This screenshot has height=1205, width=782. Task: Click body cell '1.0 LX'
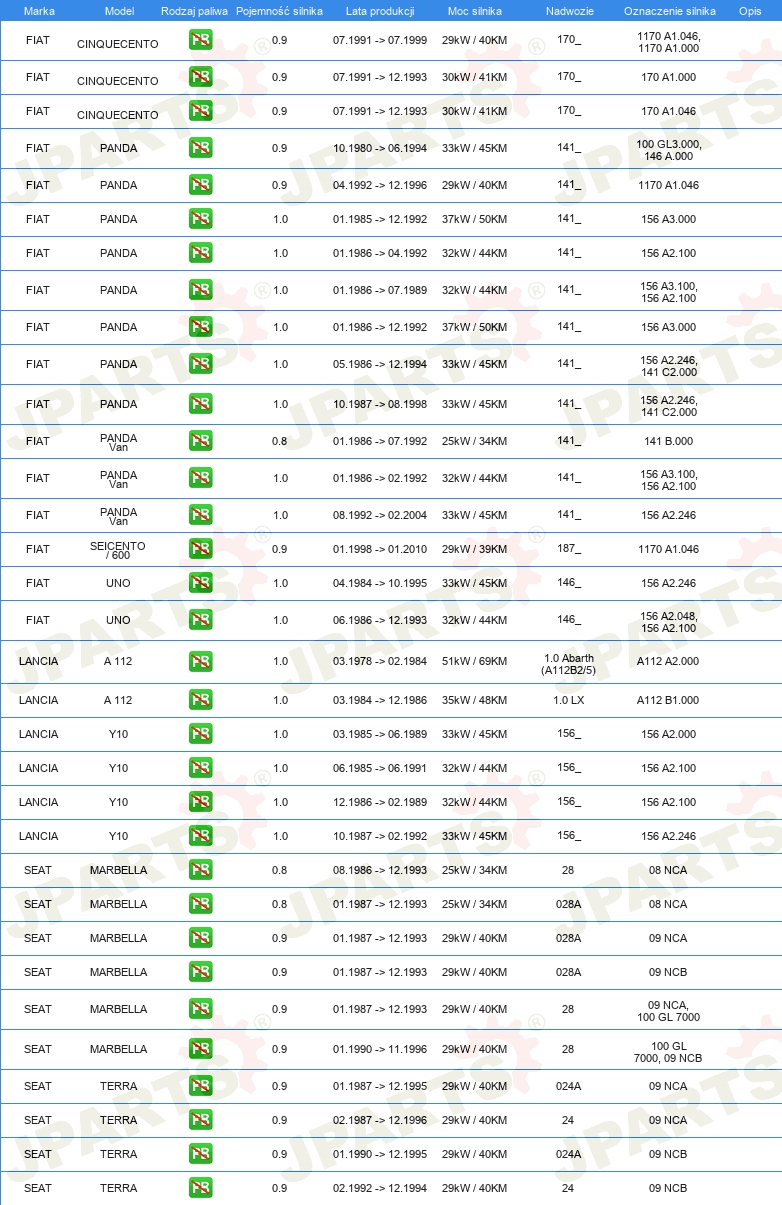pyautogui.click(x=568, y=700)
